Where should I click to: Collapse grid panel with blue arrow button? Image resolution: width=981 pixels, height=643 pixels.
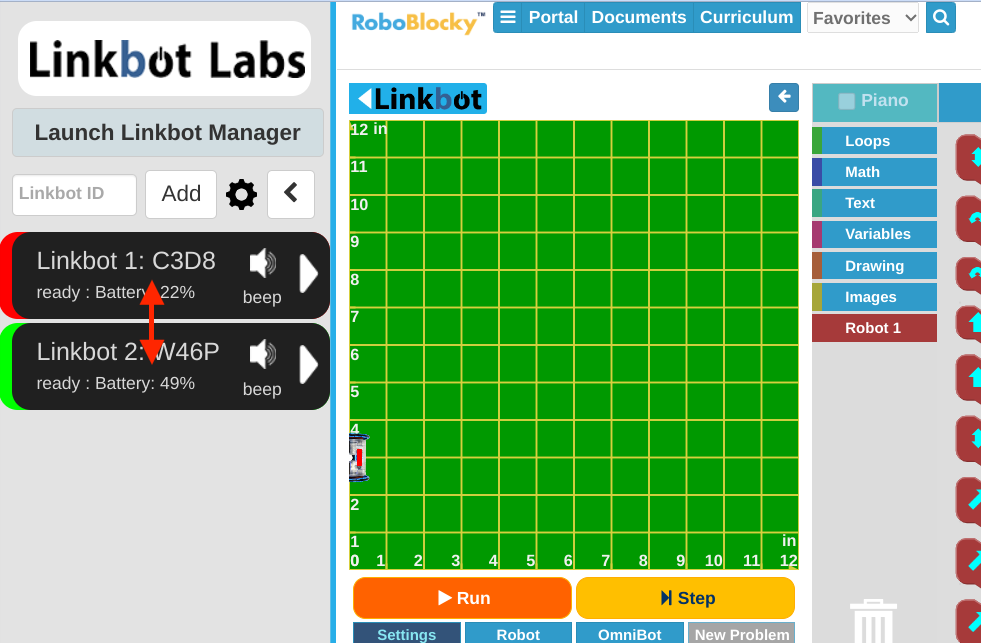pyautogui.click(x=784, y=98)
